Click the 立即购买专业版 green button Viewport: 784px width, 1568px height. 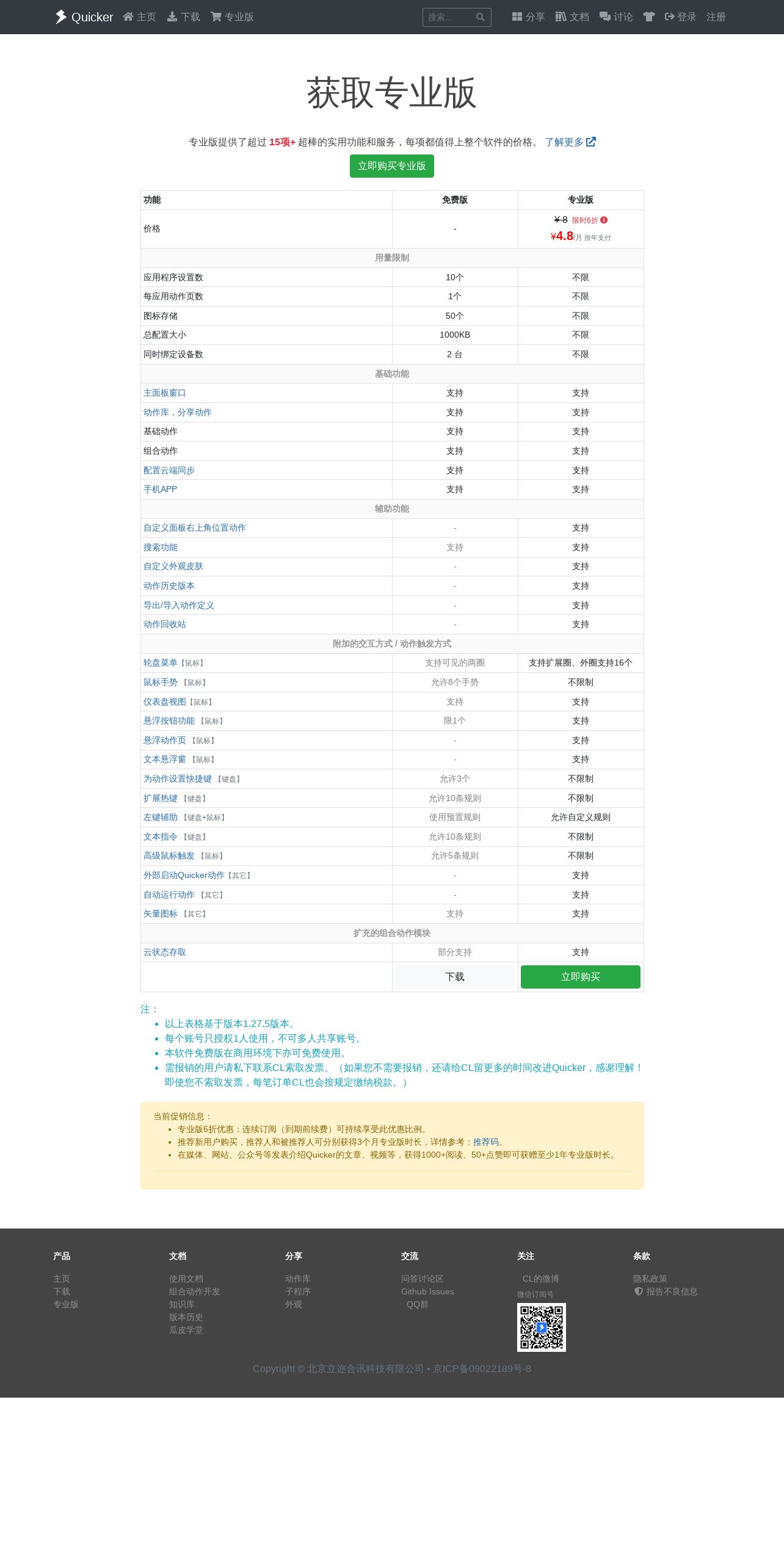(392, 166)
